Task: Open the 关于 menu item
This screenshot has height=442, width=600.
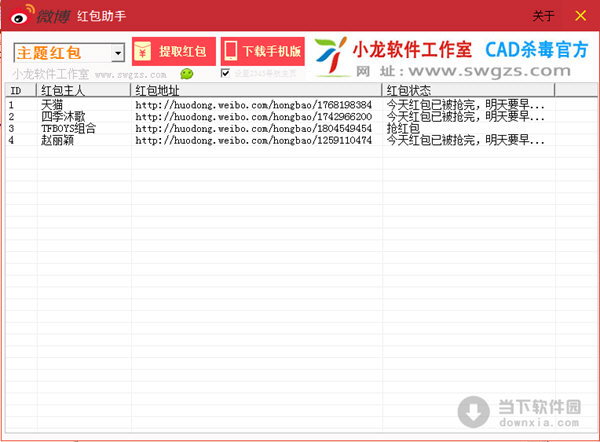Action: click(543, 16)
